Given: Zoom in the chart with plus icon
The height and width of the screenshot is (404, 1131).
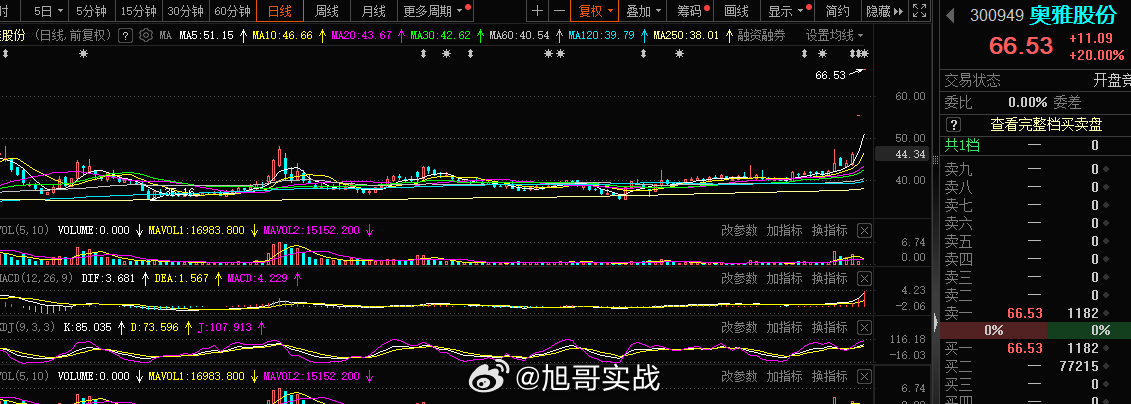Looking at the screenshot, I should coord(537,11).
